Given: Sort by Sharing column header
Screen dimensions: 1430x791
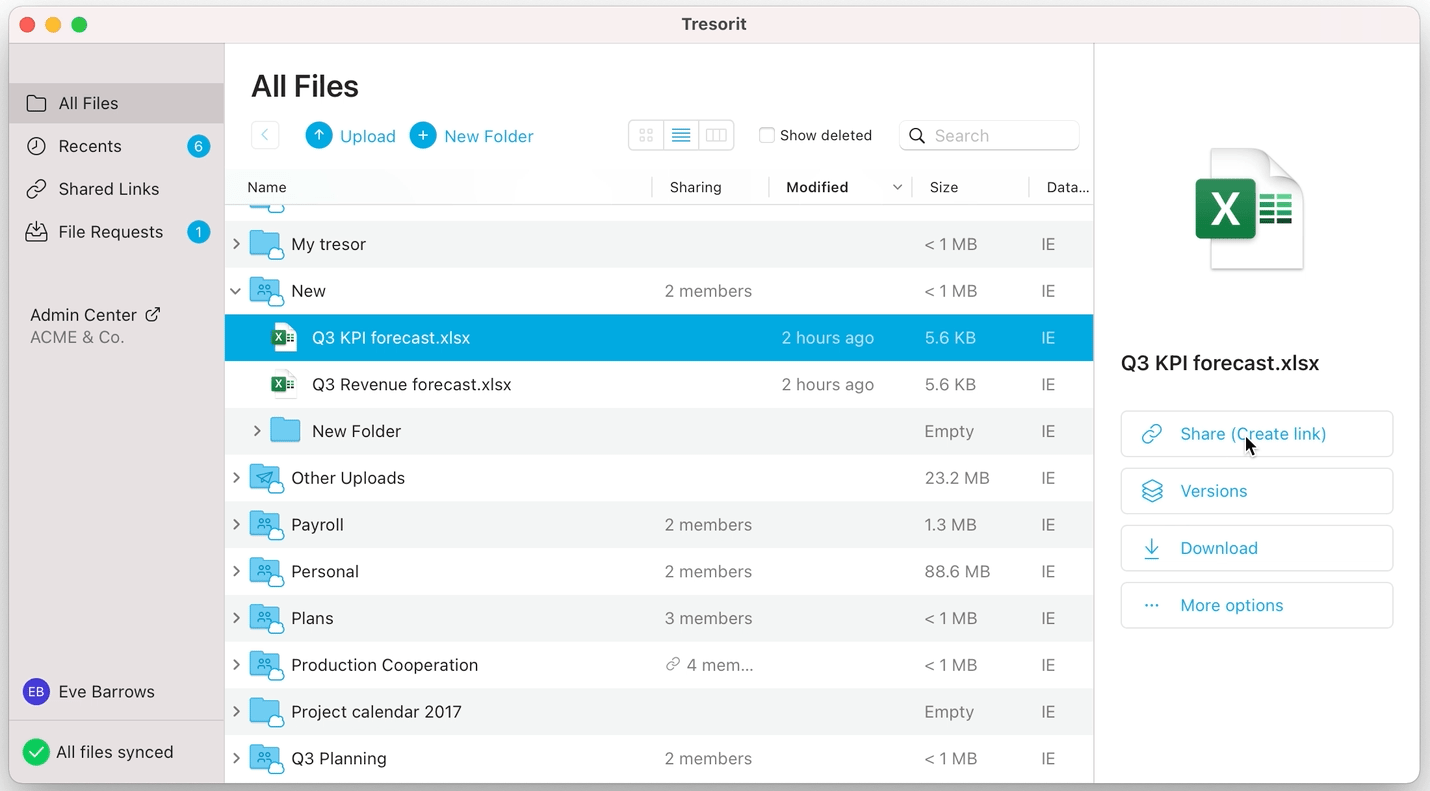Looking at the screenshot, I should click(695, 187).
